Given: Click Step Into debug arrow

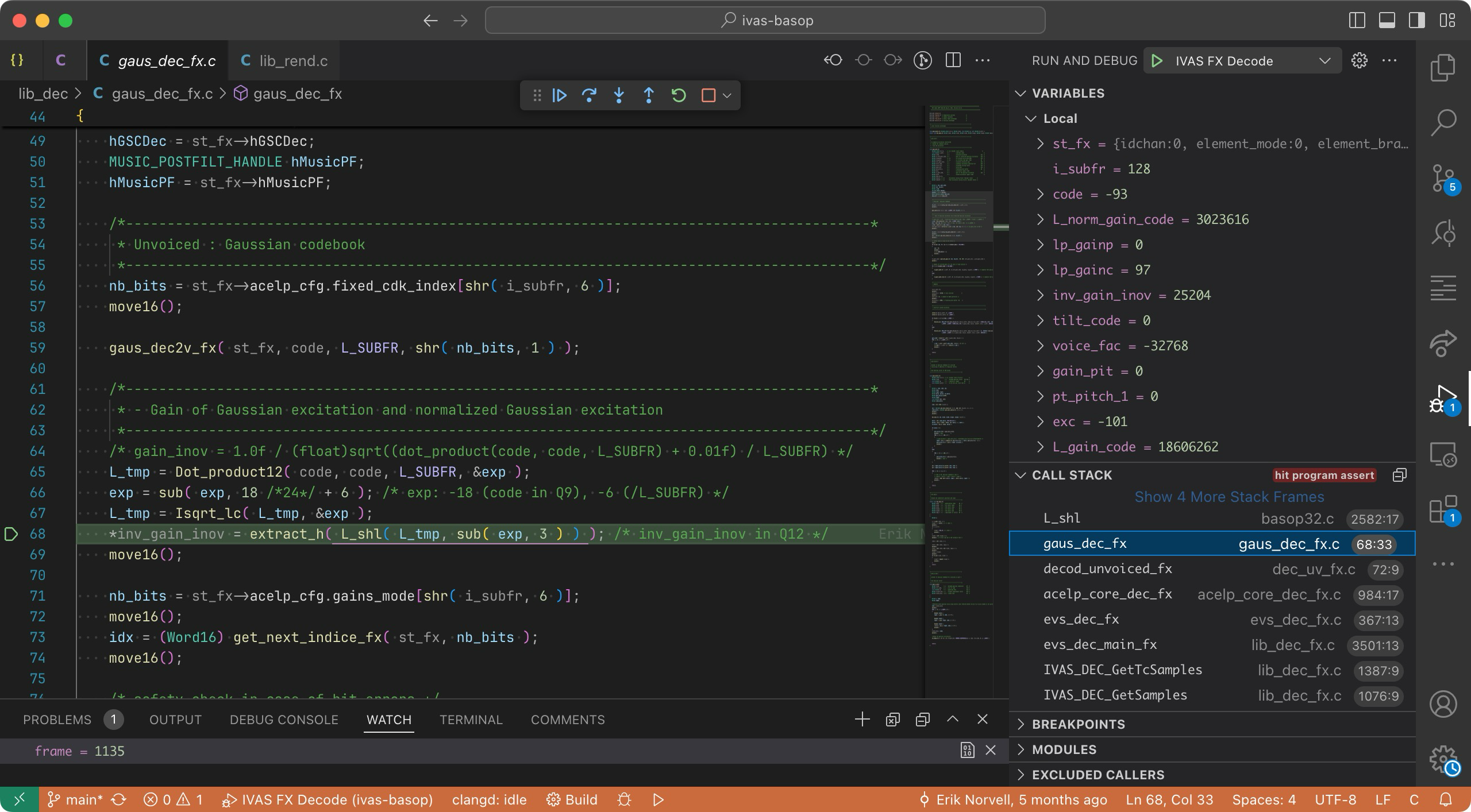Looking at the screenshot, I should (619, 95).
